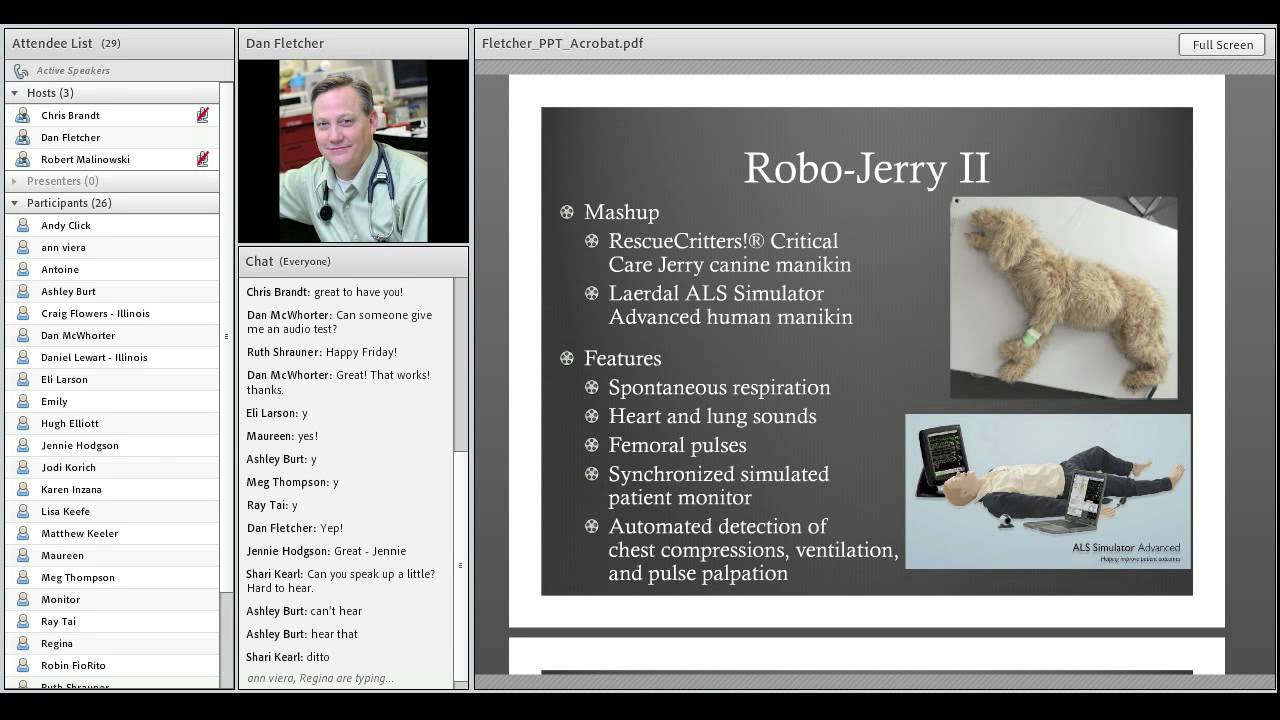Click the "Heart and lung sounds" bullet

pos(713,416)
